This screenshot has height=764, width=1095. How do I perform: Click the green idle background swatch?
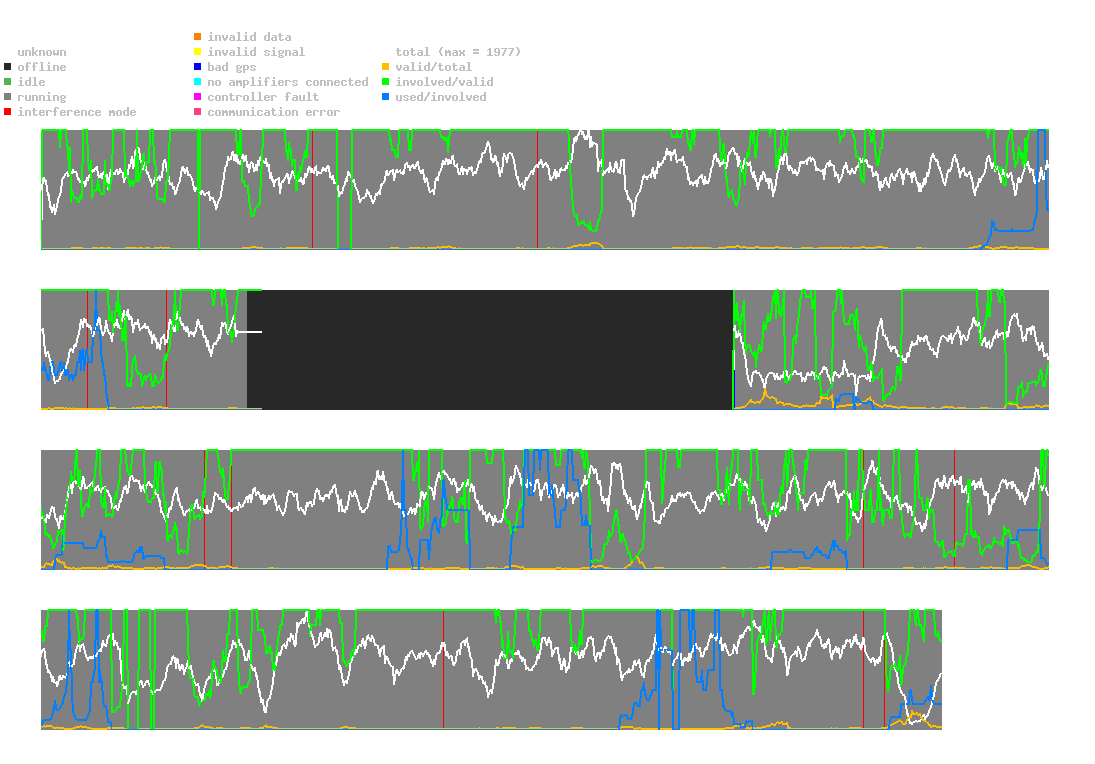[x=8, y=82]
